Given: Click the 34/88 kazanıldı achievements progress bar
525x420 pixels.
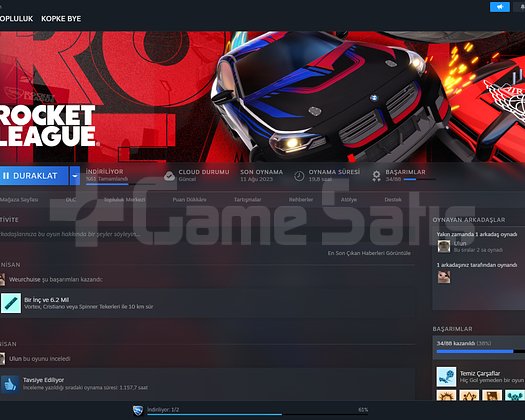Looking at the screenshot, I should pyautogui.click(x=481, y=351).
